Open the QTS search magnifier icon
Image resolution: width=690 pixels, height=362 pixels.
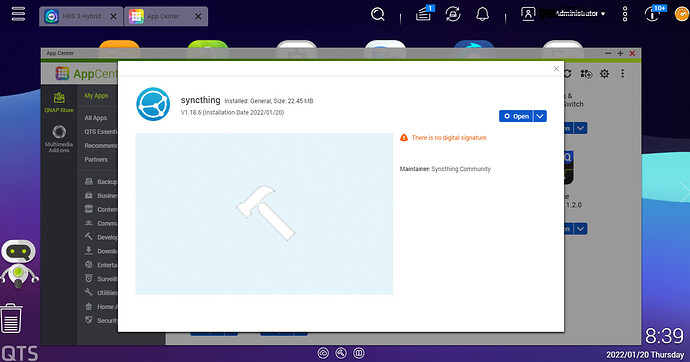point(378,14)
